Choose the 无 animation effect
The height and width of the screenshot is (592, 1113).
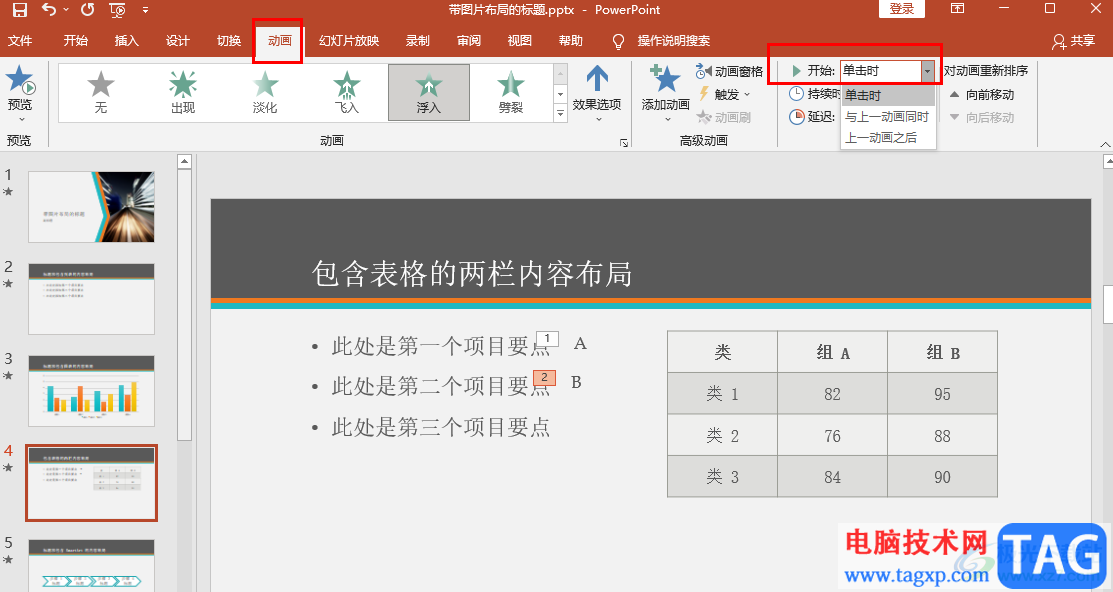pyautogui.click(x=101, y=93)
